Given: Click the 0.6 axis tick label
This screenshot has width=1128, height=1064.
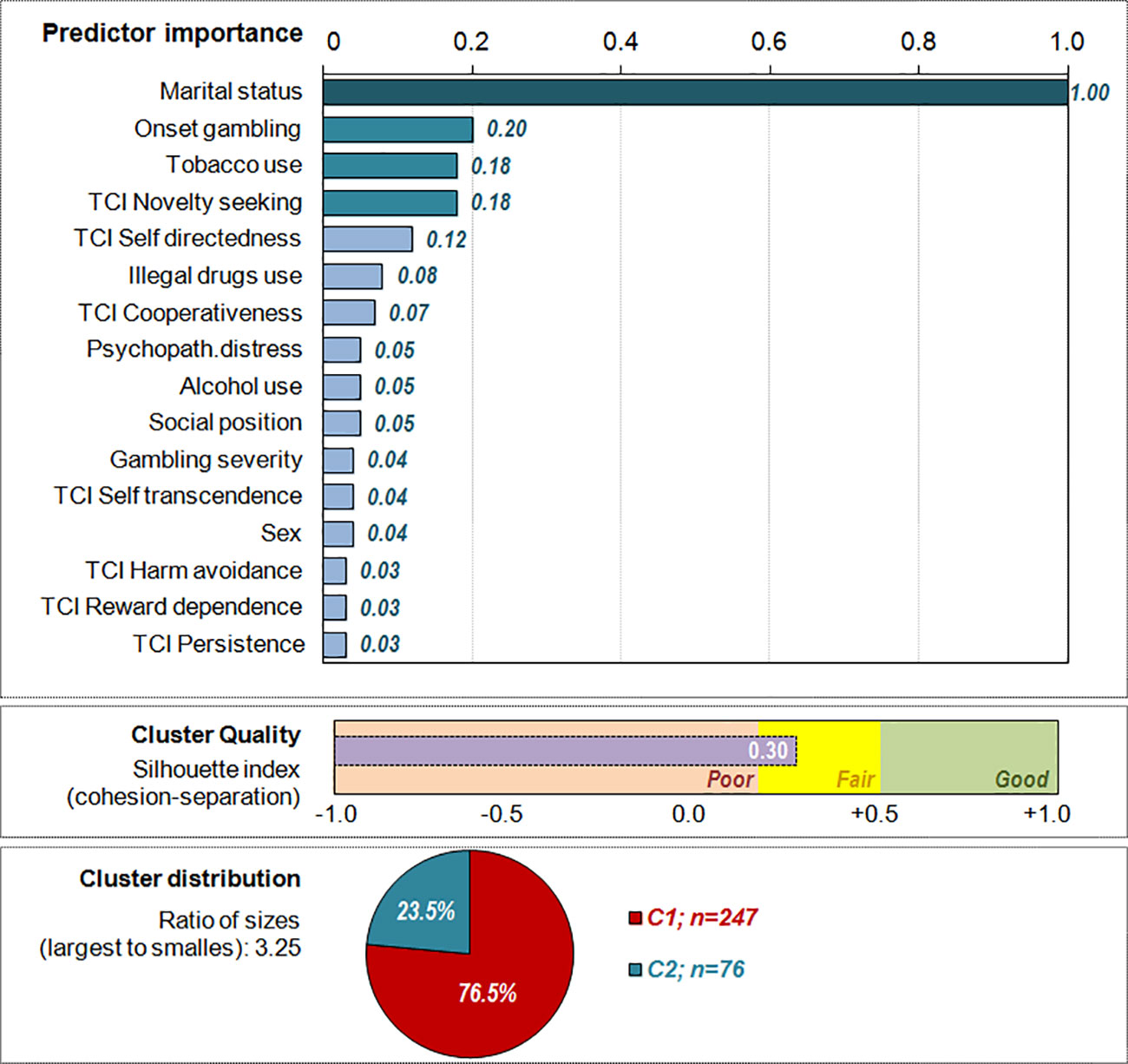Looking at the screenshot, I should [x=769, y=42].
